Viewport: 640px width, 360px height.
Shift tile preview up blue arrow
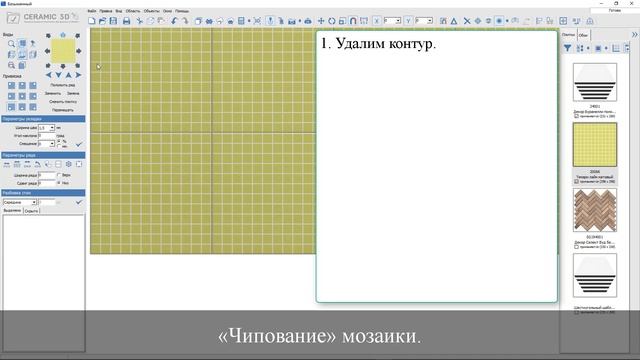(x=69, y=75)
